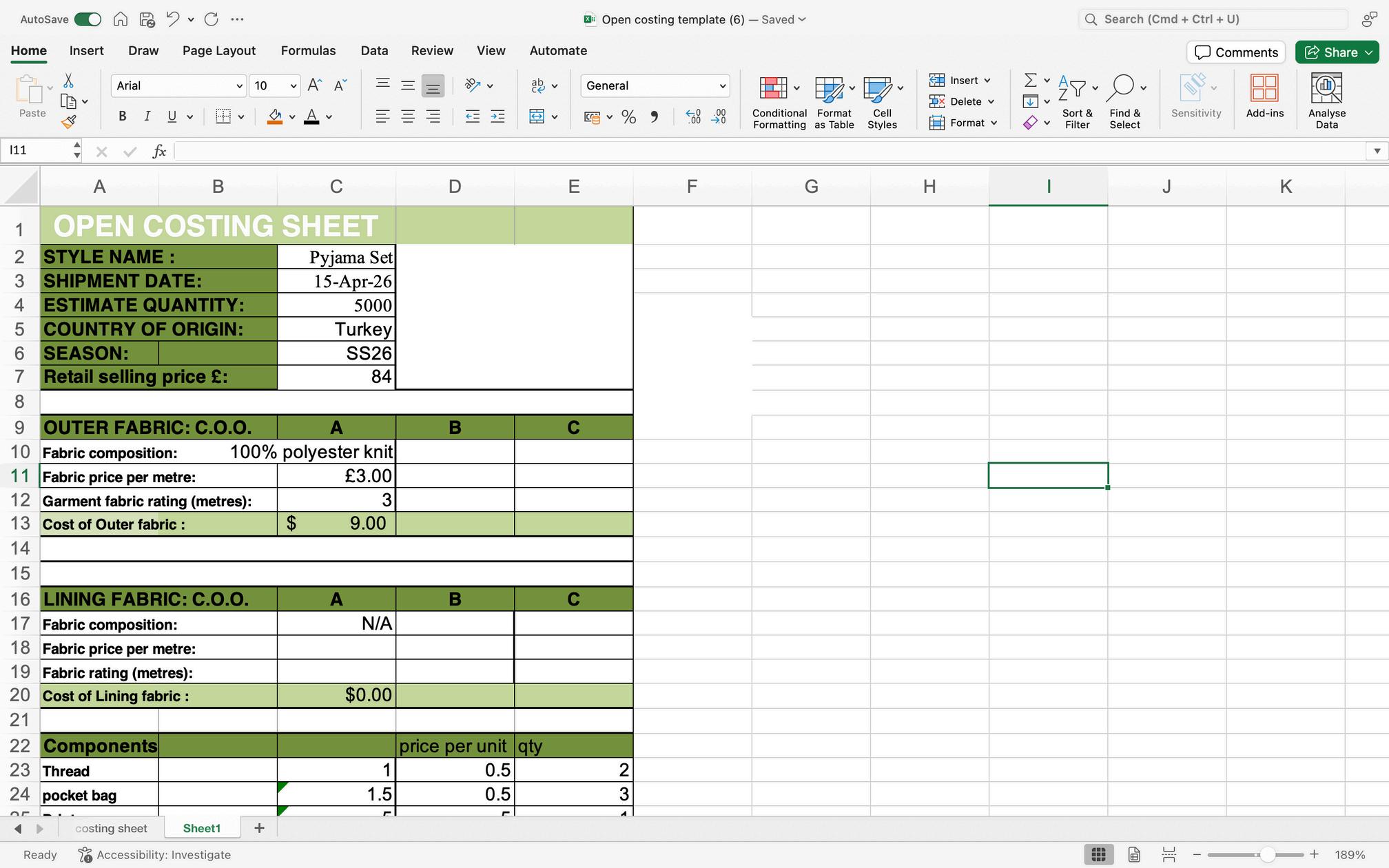Open Conditional Formatting
The height and width of the screenshot is (868, 1389).
pyautogui.click(x=779, y=102)
